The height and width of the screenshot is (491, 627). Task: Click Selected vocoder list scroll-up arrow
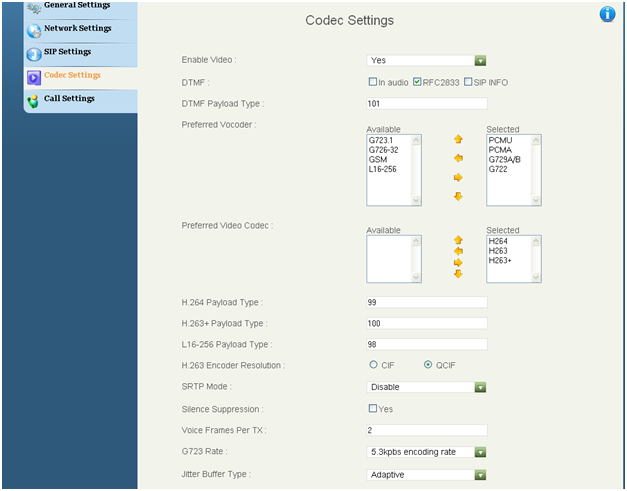pyautogui.click(x=536, y=140)
